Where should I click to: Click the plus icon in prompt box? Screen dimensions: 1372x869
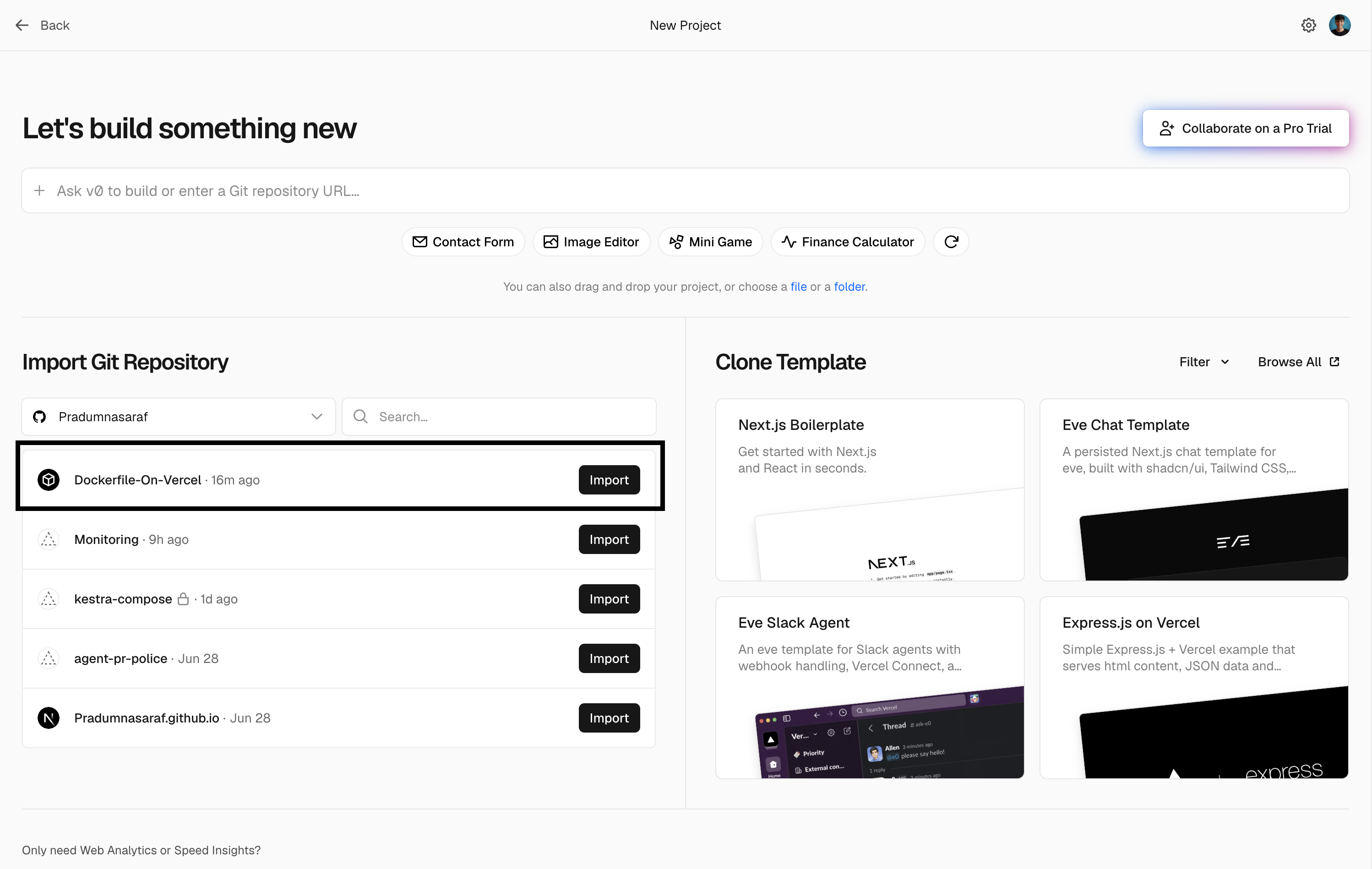pos(39,191)
